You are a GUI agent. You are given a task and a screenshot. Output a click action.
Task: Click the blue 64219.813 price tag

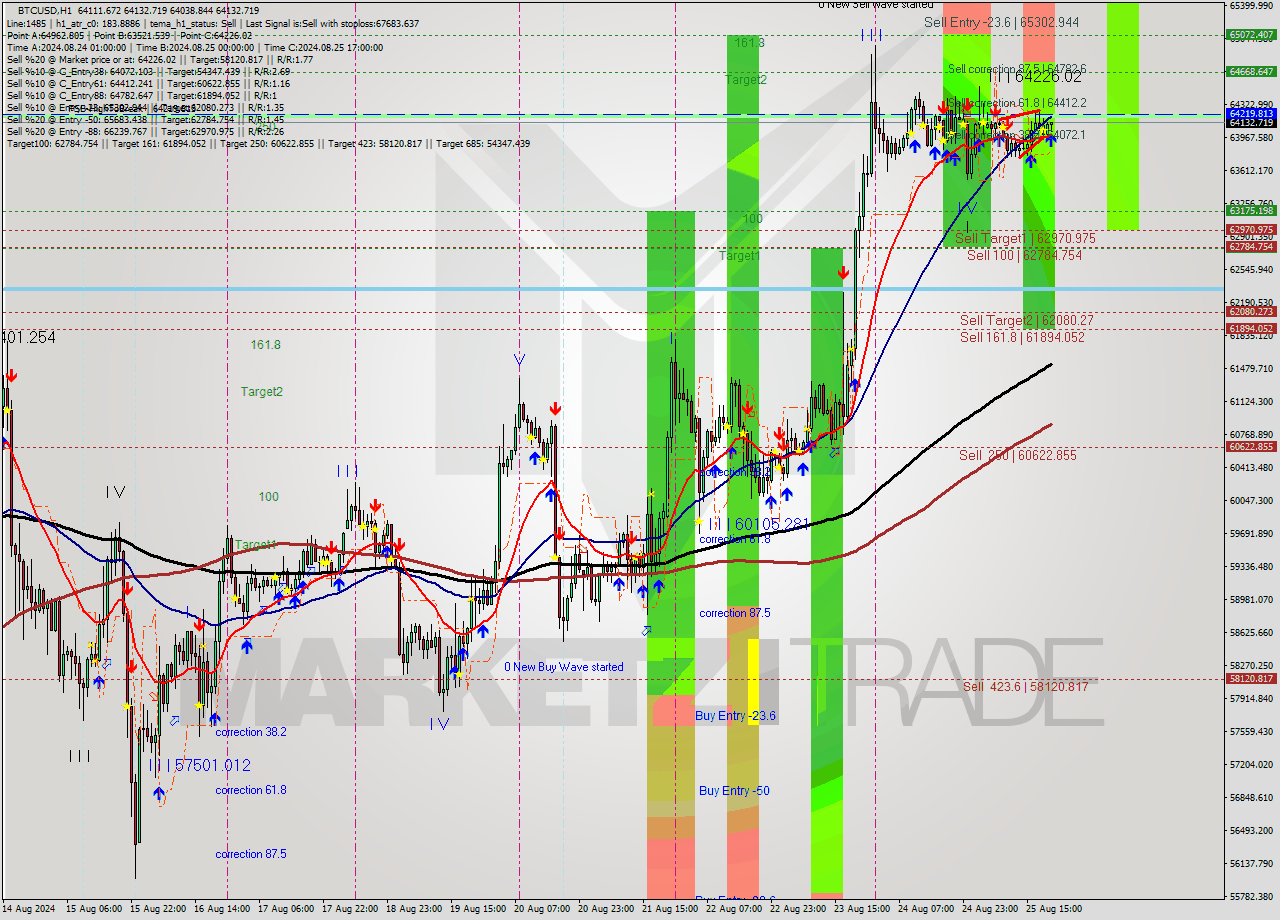coord(1250,113)
